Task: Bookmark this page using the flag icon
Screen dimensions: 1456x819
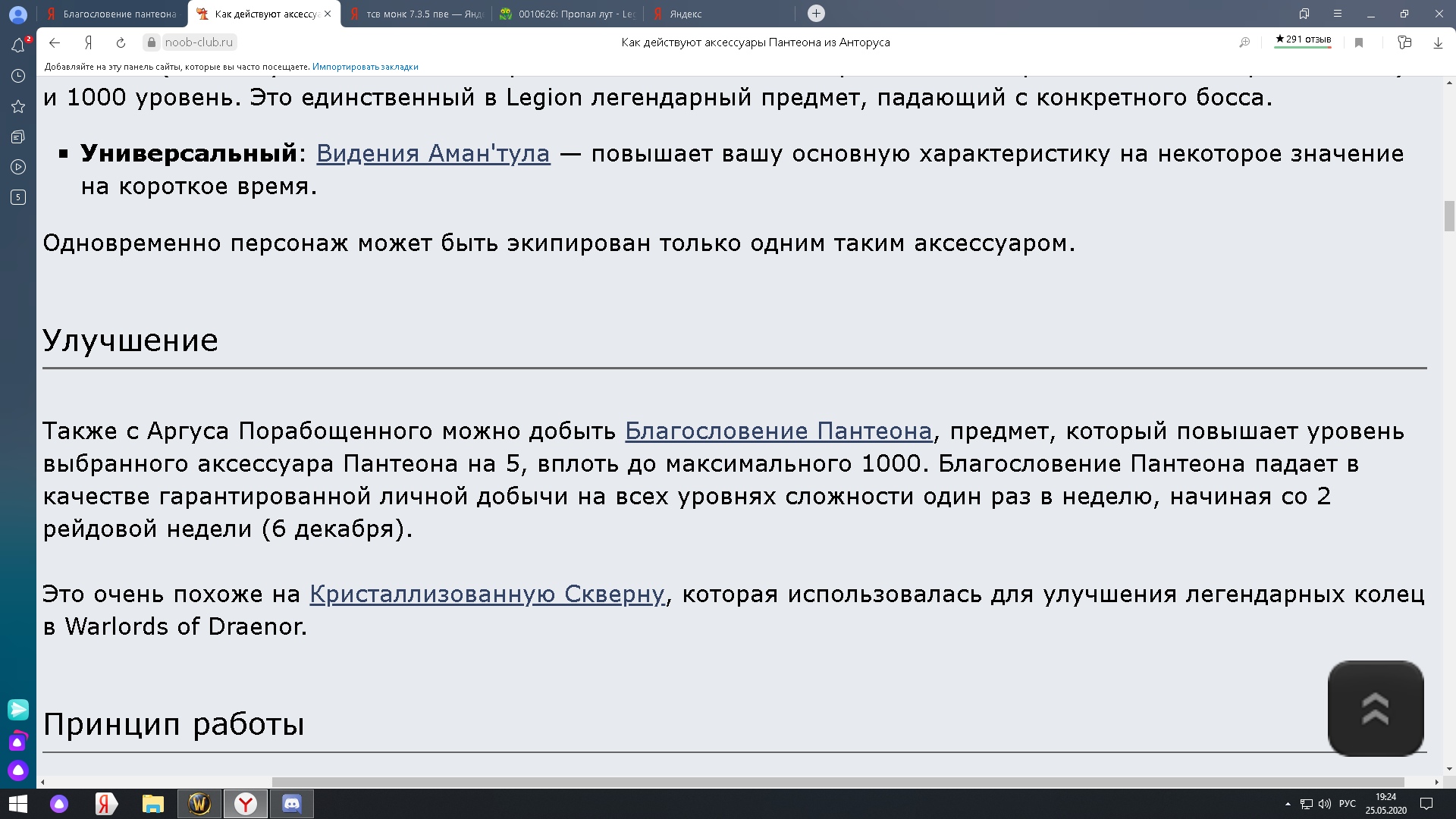Action: pos(1359,42)
